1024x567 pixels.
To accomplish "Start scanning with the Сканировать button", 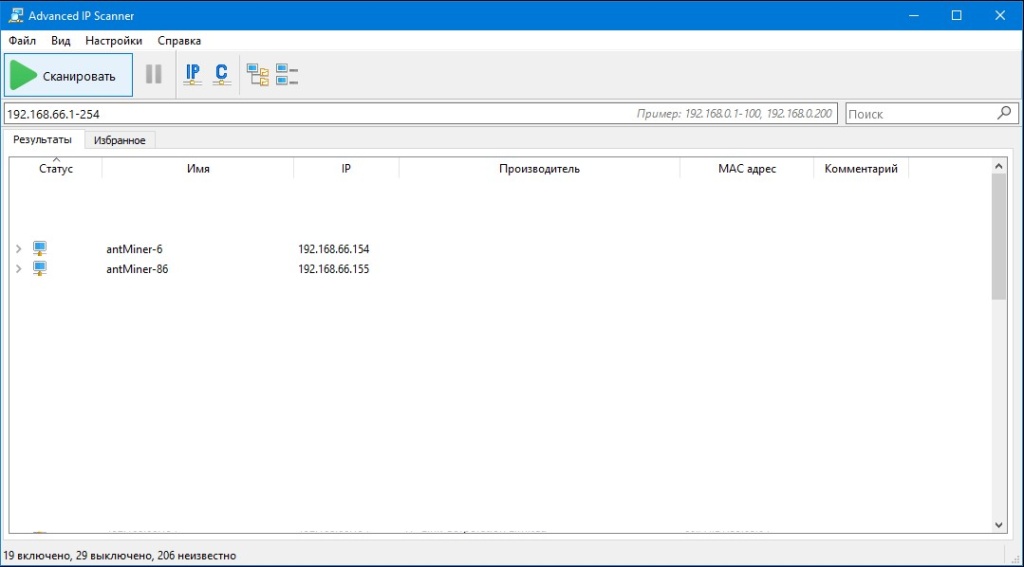I will [68, 75].
